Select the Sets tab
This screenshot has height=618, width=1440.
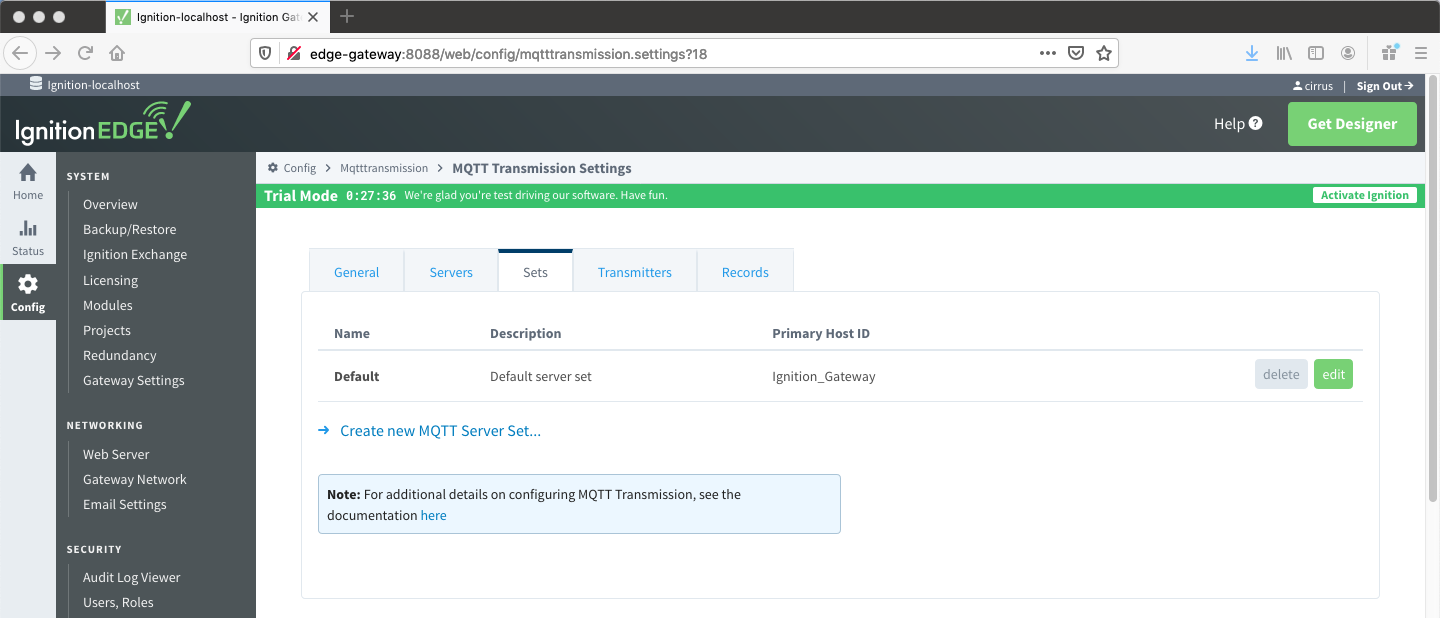(535, 271)
